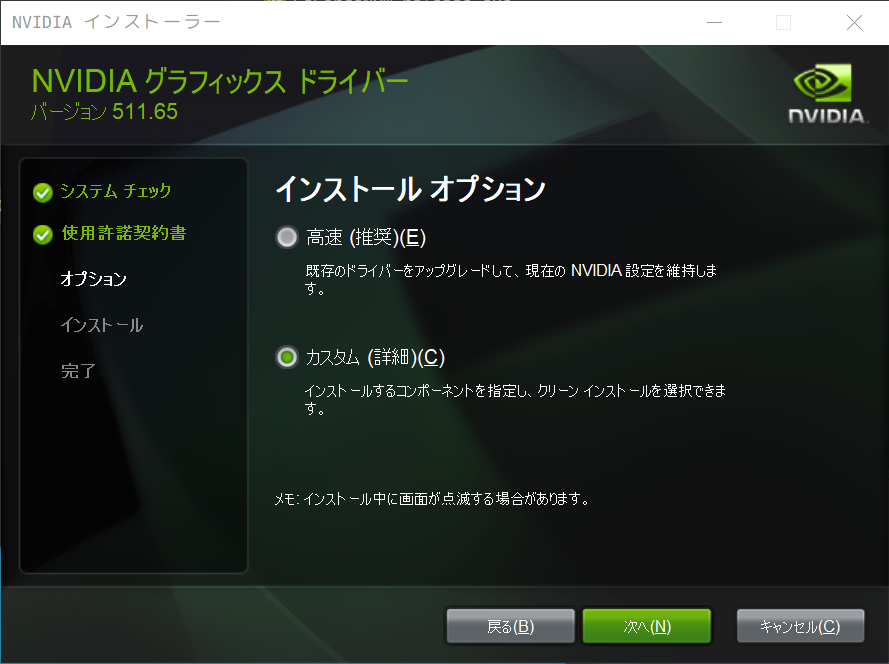Click the NVIDIA logo in the header
Viewport: 889px width, 664px height.
827,94
